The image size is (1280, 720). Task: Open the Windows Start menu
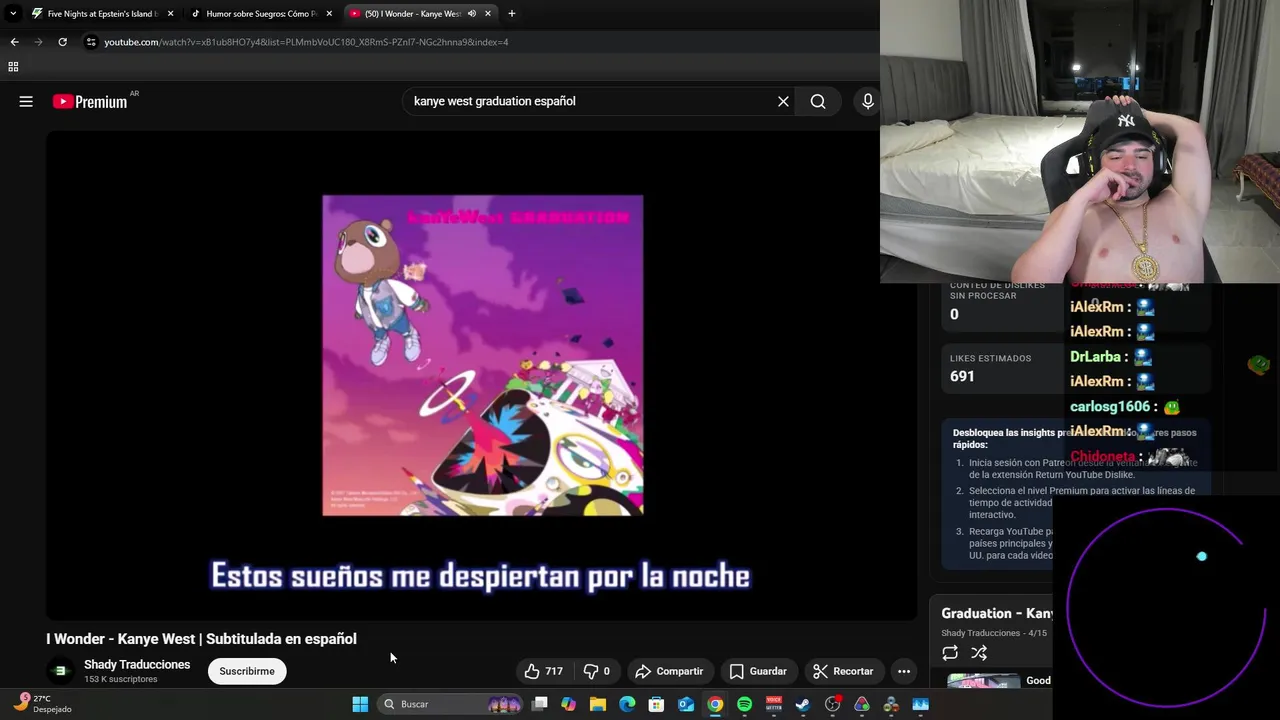click(x=360, y=704)
